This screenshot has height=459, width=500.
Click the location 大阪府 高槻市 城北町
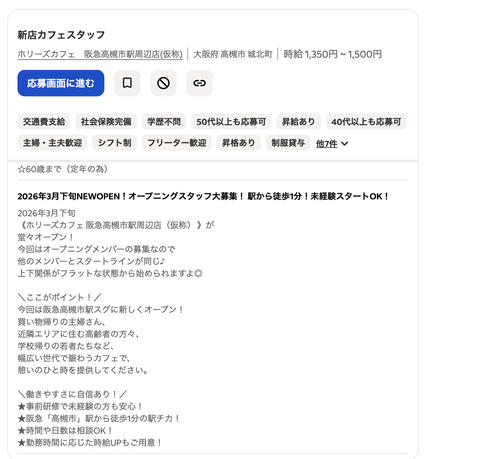[233, 54]
